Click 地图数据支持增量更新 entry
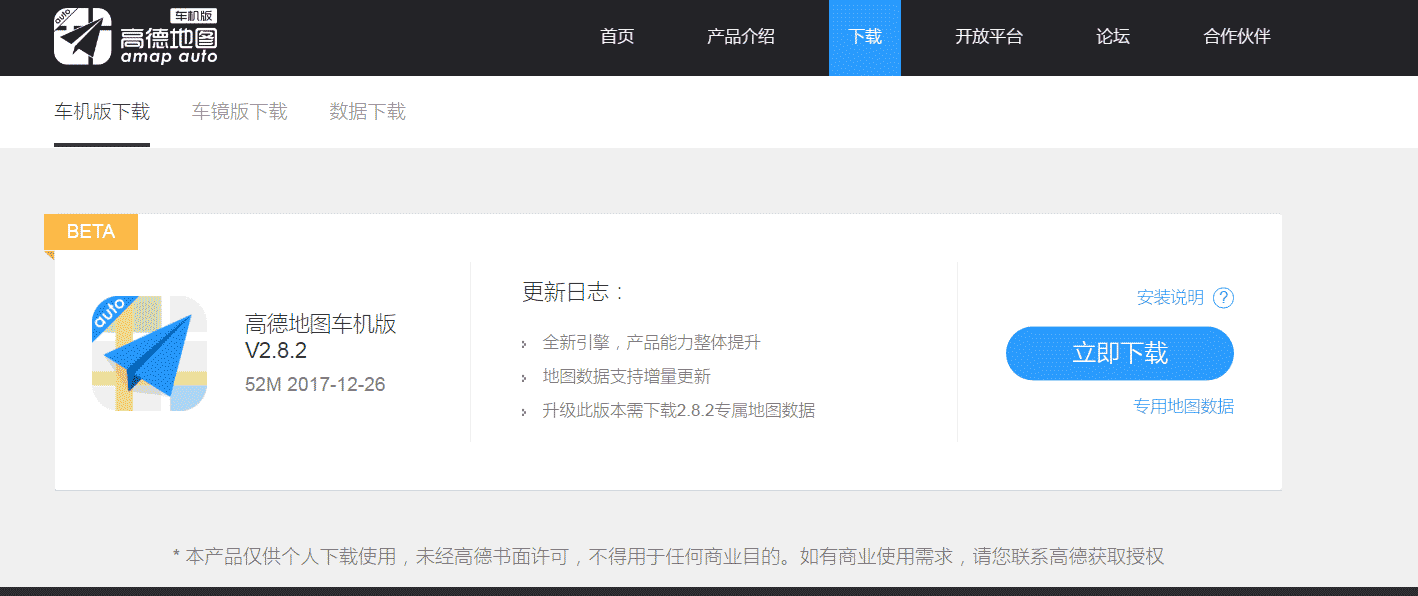 coord(626,377)
